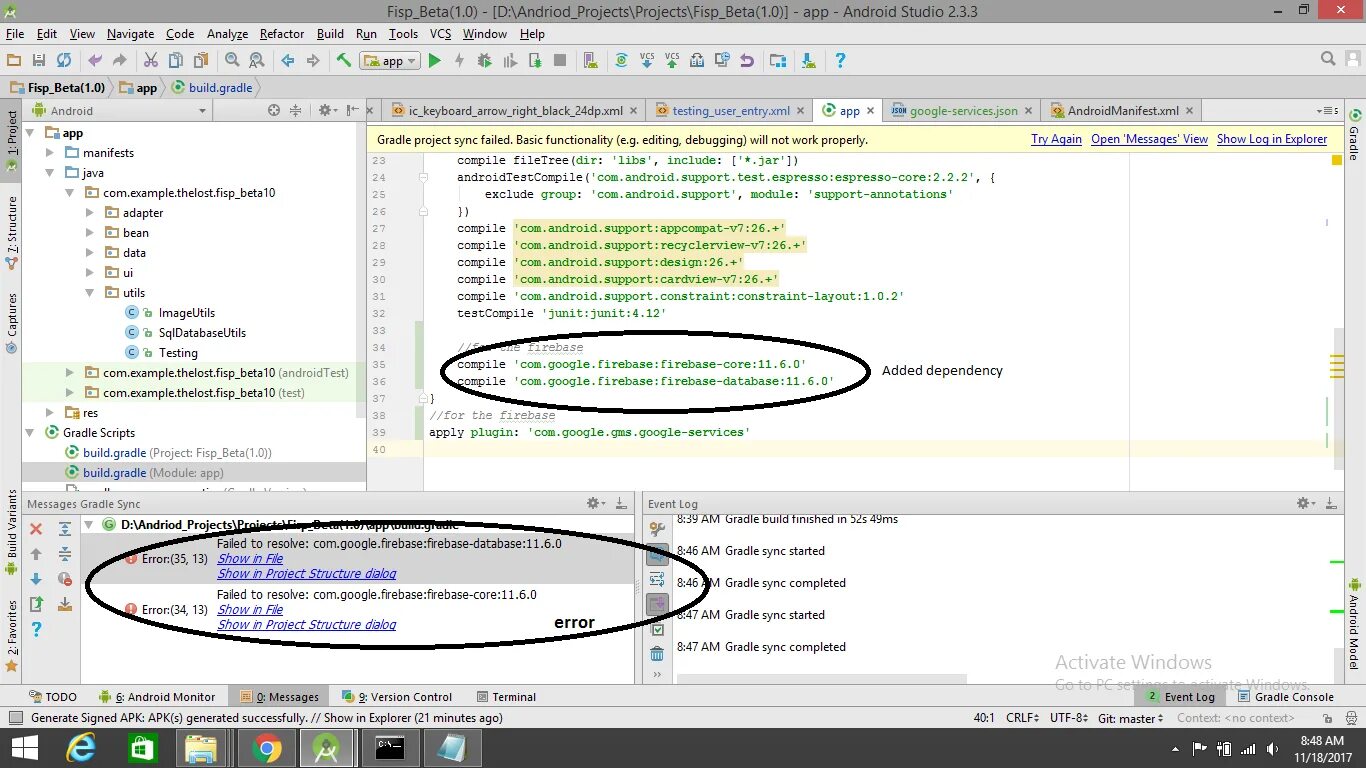Image resolution: width=1366 pixels, height=768 pixels.
Task: Click Clear All trash icon in Event Log
Action: point(657,654)
